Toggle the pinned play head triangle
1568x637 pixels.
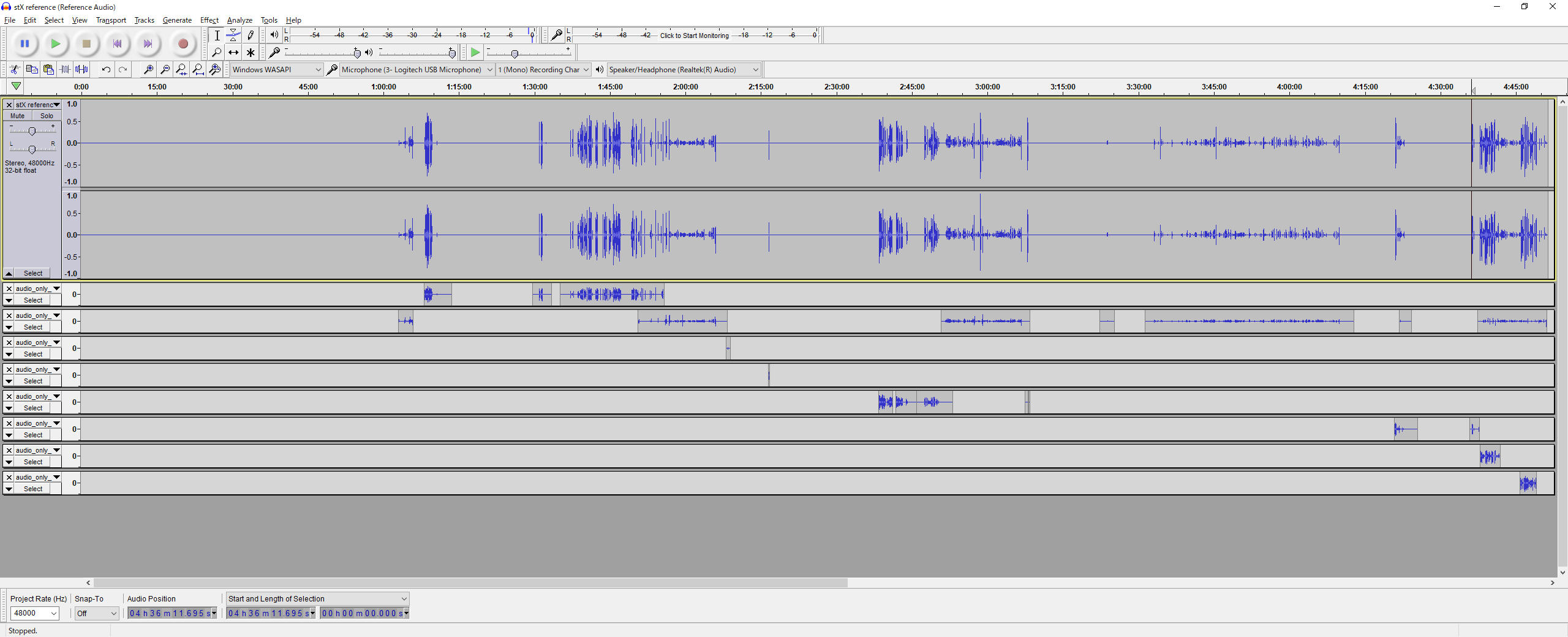coord(17,86)
